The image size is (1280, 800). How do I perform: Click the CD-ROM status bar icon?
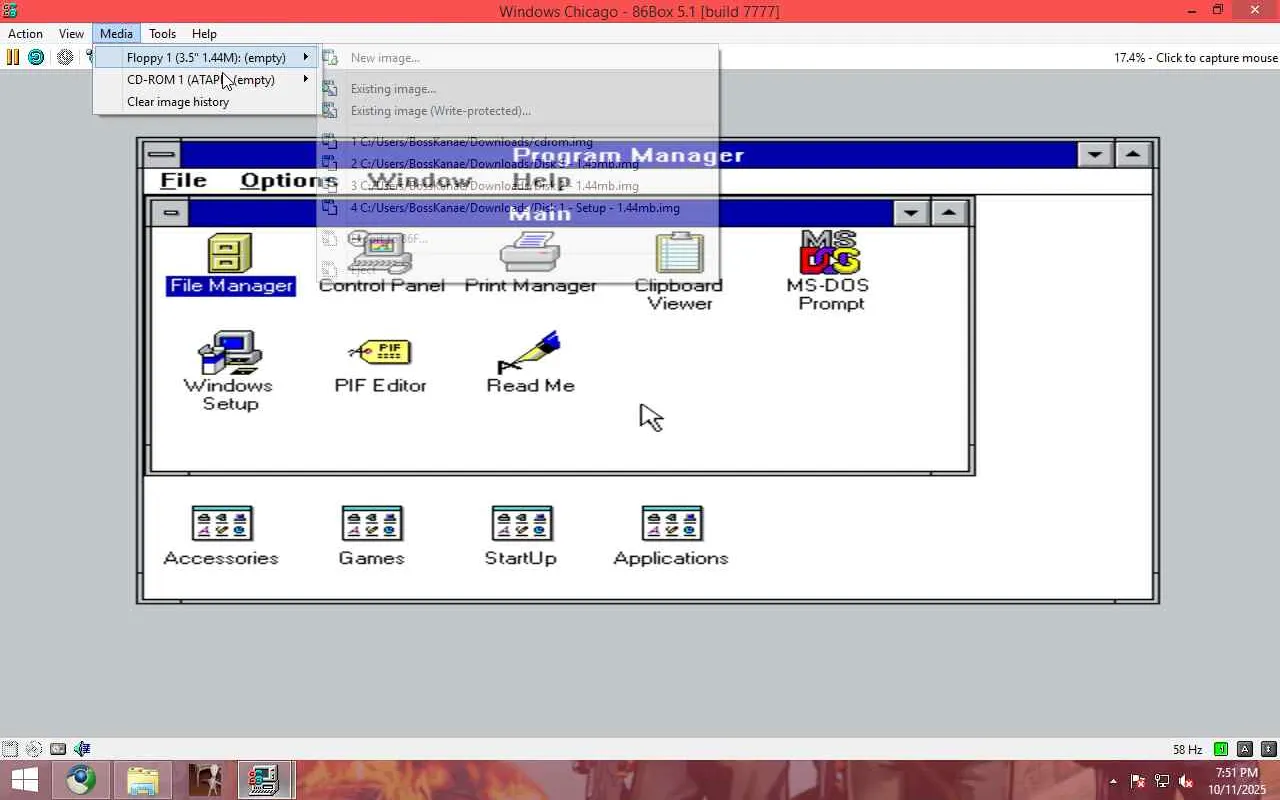pos(34,748)
